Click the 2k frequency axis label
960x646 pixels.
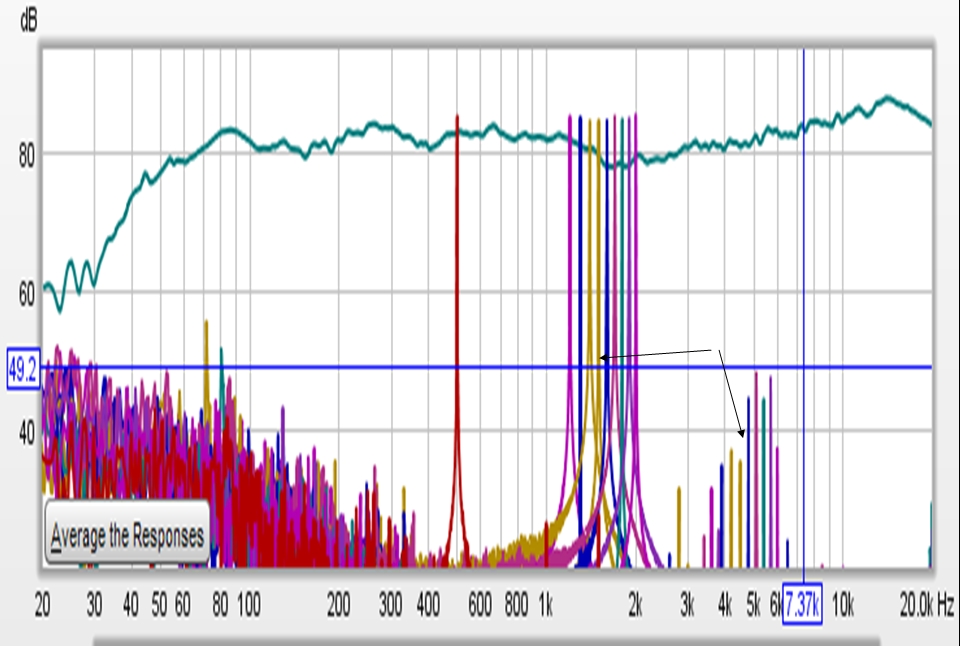[636, 605]
